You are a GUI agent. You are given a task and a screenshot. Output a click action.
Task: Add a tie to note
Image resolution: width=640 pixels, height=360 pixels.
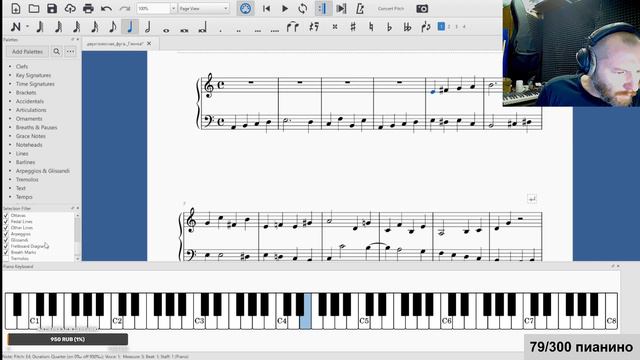pos(292,27)
